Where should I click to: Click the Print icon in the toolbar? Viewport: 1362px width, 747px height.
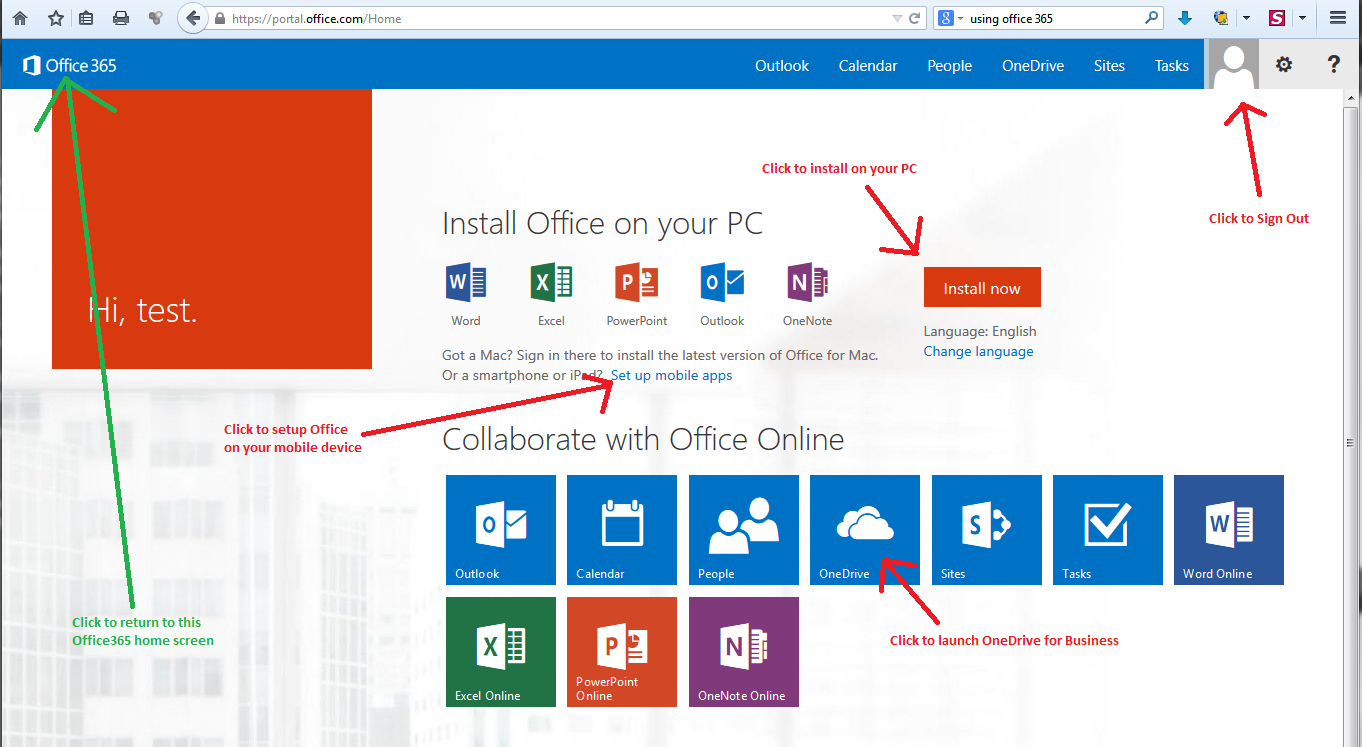[121, 18]
